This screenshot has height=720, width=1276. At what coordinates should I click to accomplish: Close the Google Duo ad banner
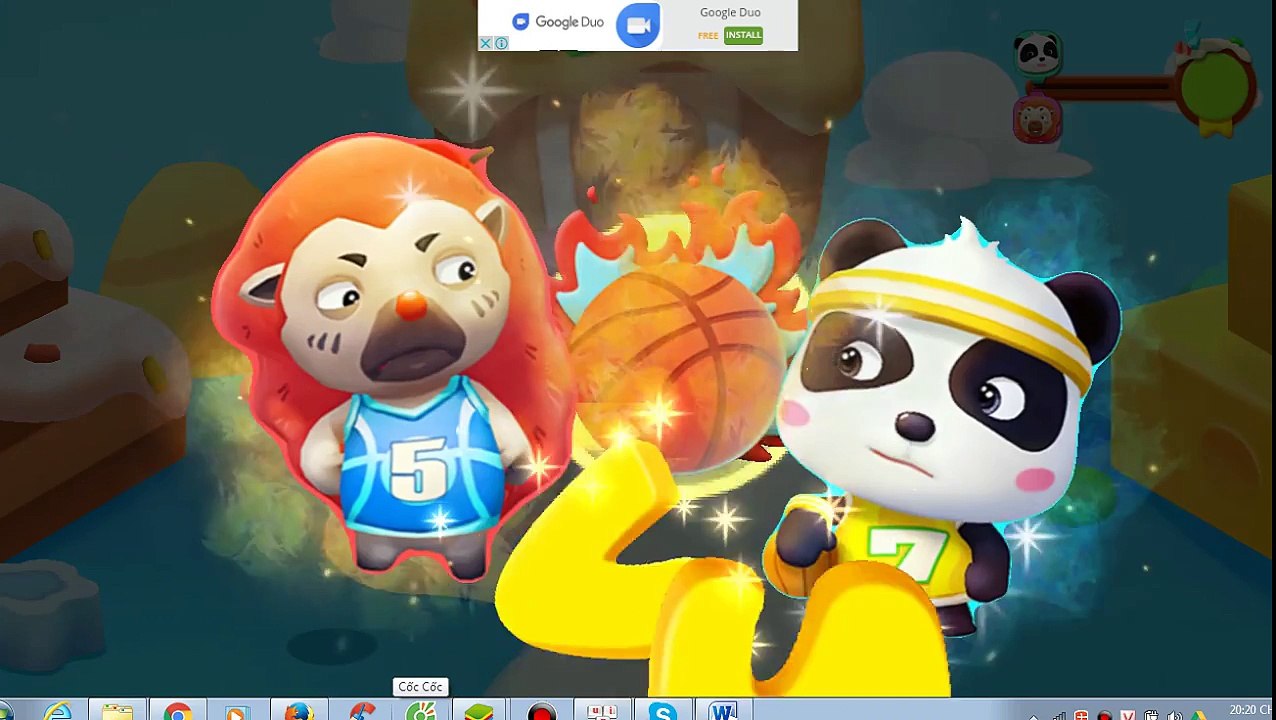(x=485, y=43)
